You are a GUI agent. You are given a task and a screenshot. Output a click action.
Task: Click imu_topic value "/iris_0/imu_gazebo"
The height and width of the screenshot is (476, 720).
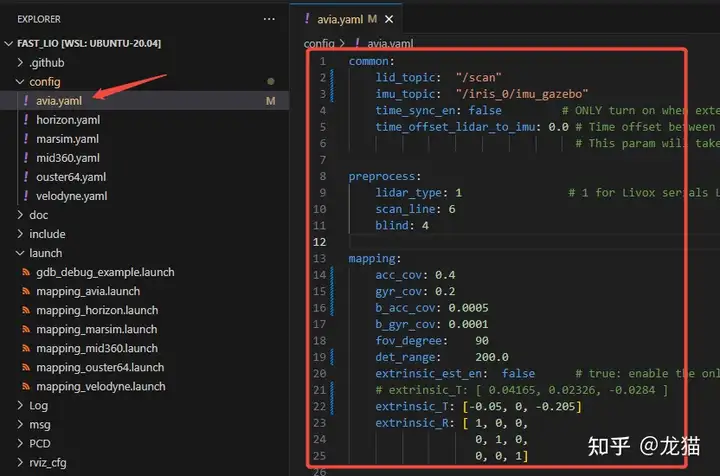[522, 94]
